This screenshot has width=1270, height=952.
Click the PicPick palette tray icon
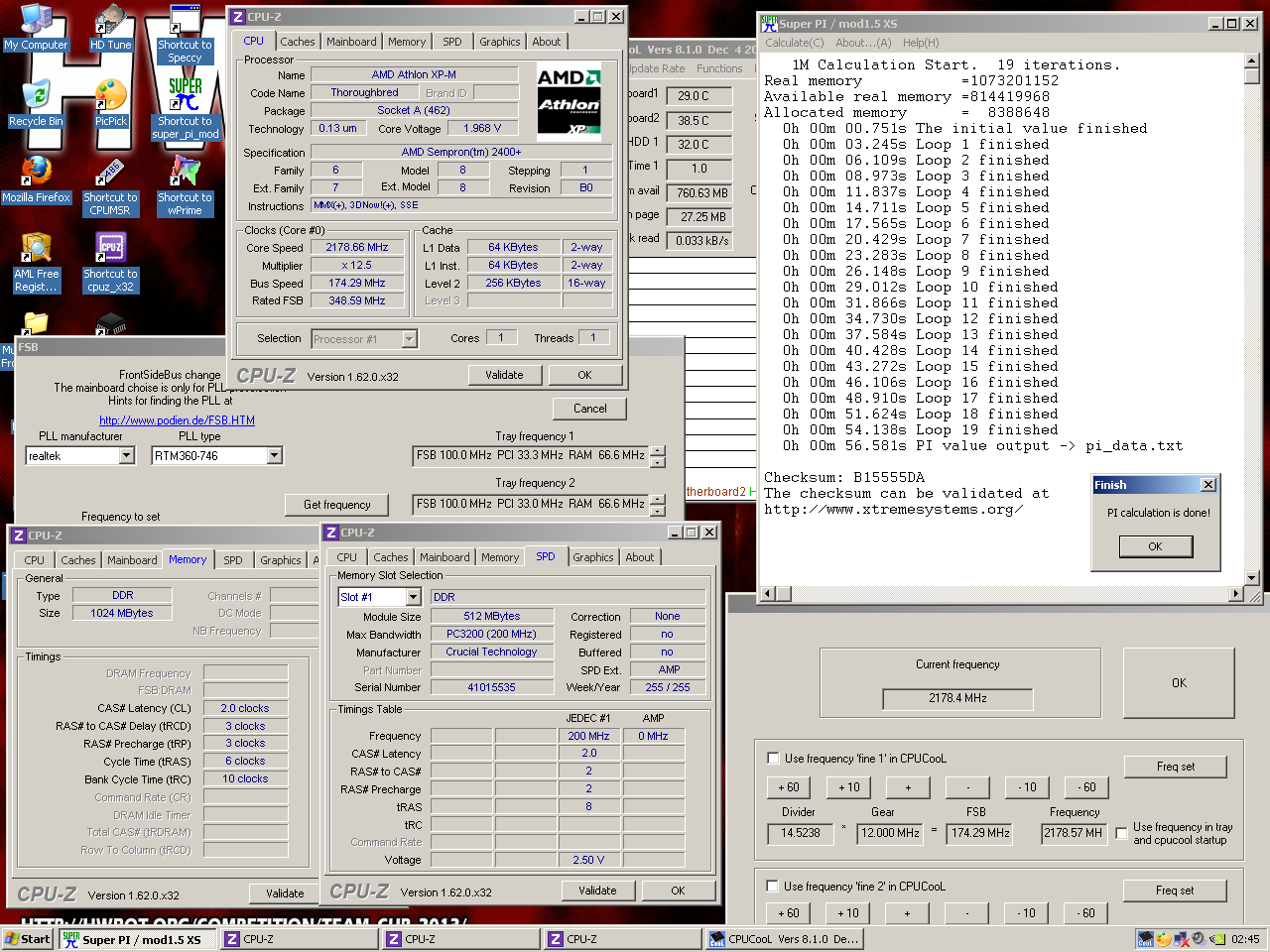[1163, 939]
